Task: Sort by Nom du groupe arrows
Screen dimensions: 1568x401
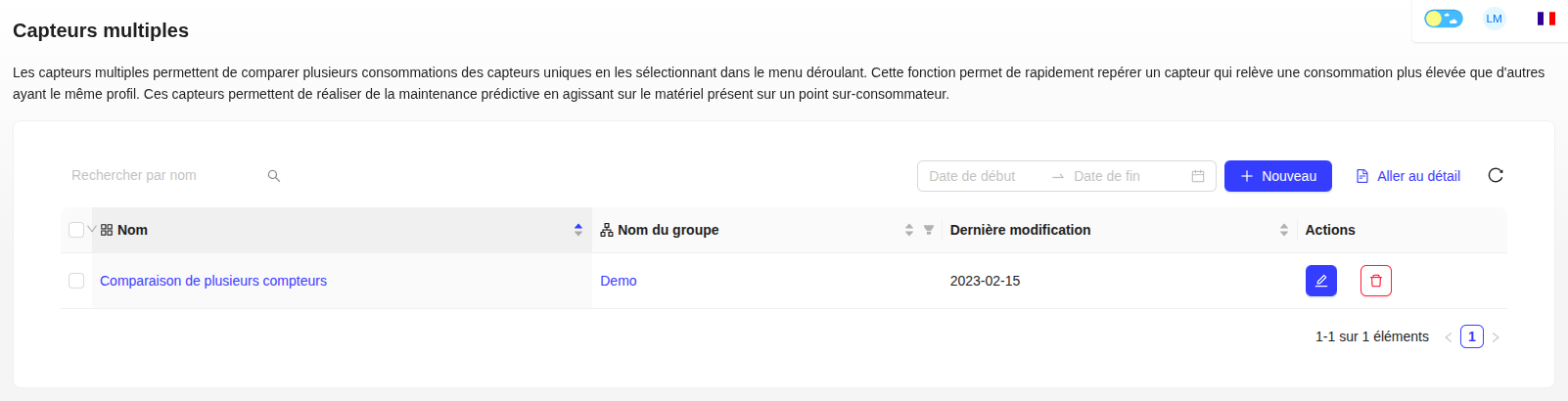Action: tap(909, 230)
